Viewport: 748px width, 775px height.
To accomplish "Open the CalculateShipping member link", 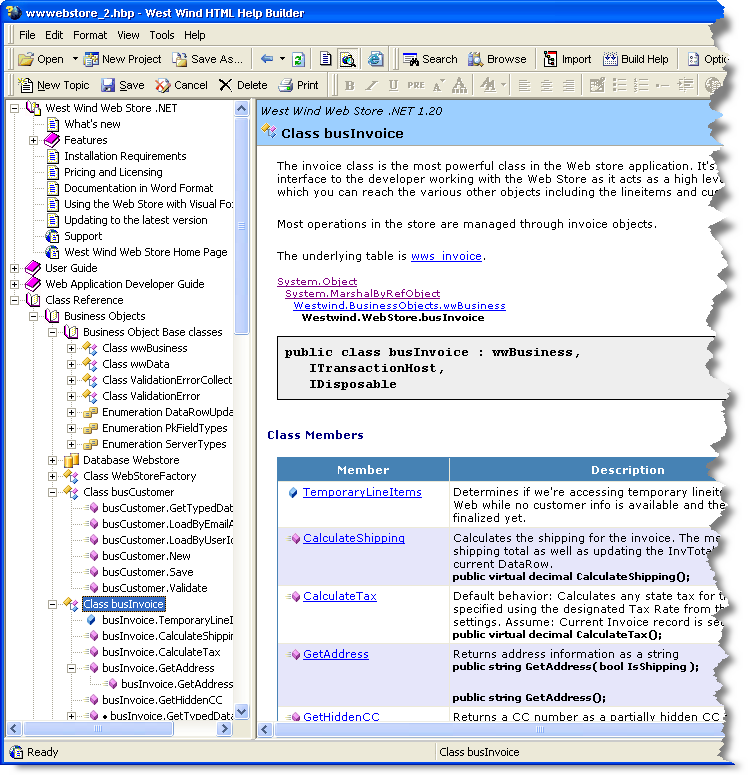I will pyautogui.click(x=354, y=538).
